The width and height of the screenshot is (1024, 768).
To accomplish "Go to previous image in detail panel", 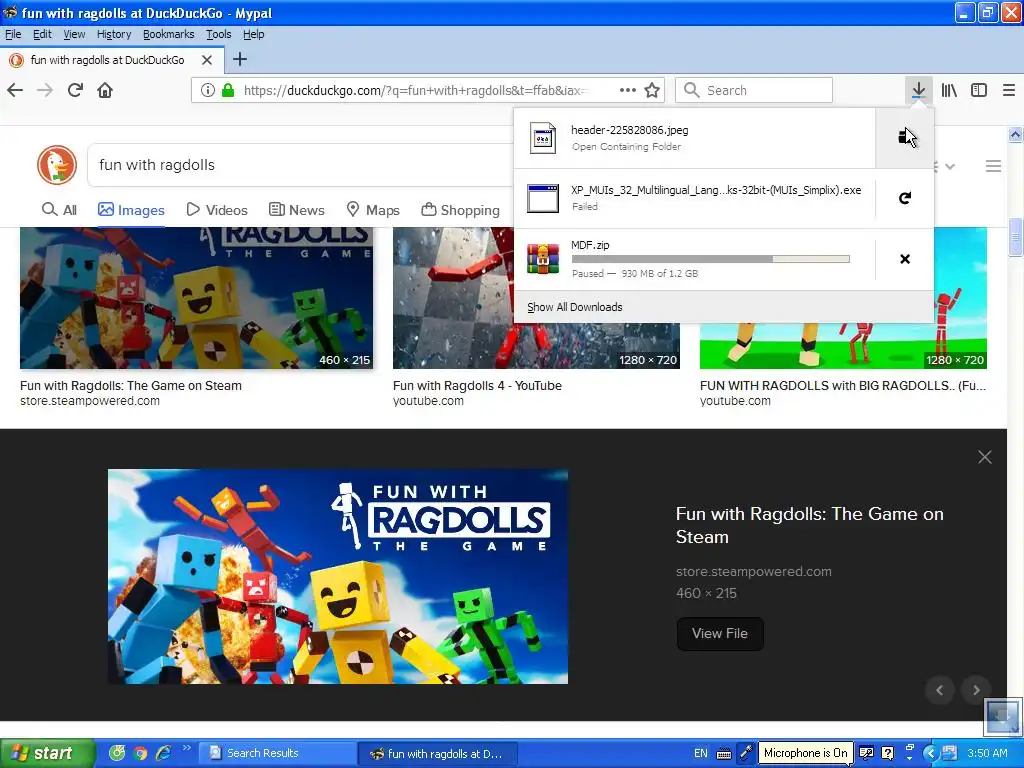I will [940, 690].
